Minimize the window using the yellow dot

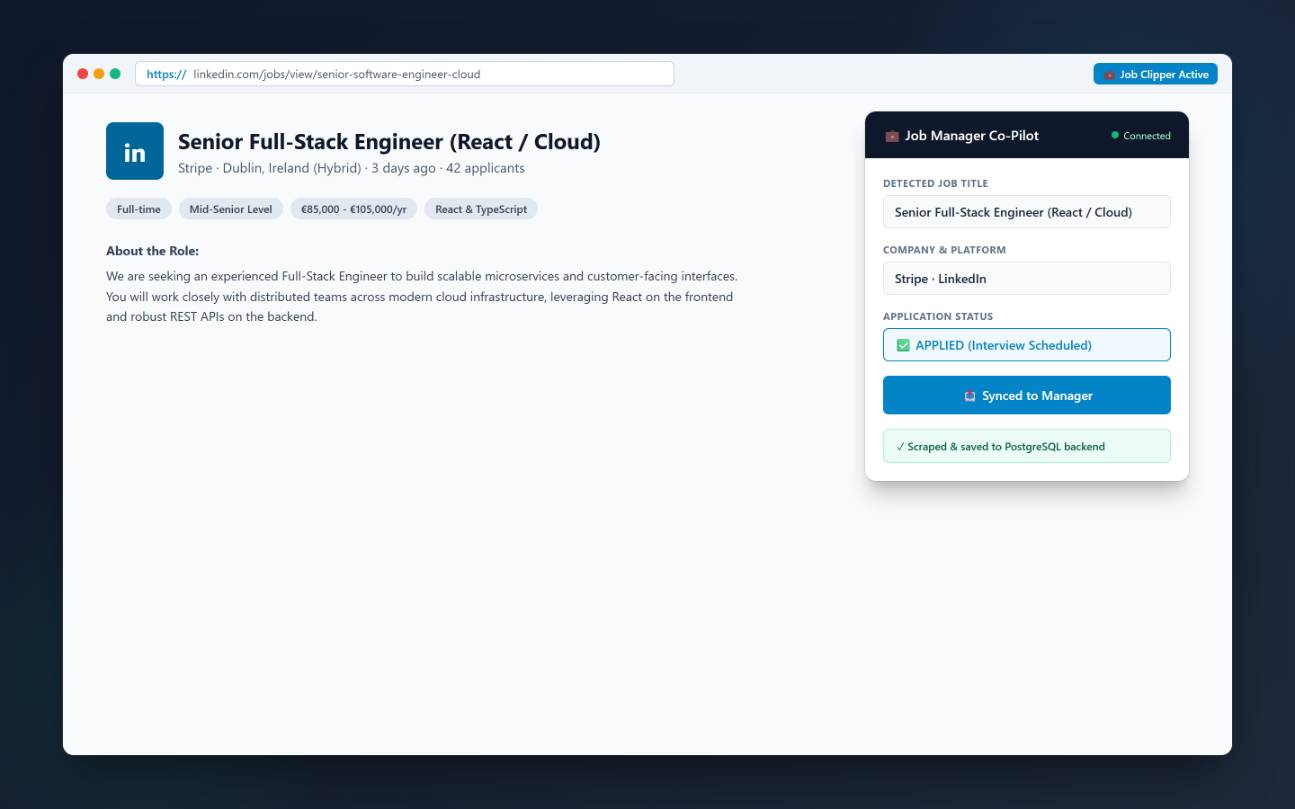coord(99,74)
